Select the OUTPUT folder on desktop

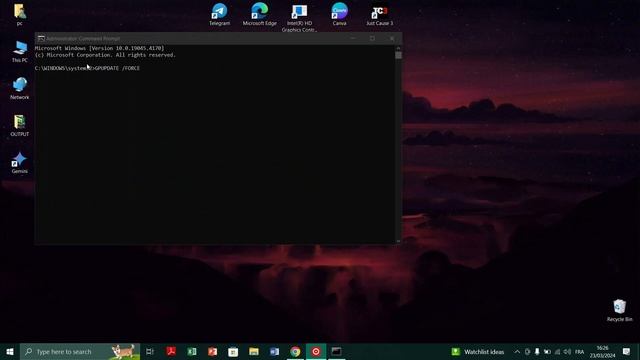[20, 125]
